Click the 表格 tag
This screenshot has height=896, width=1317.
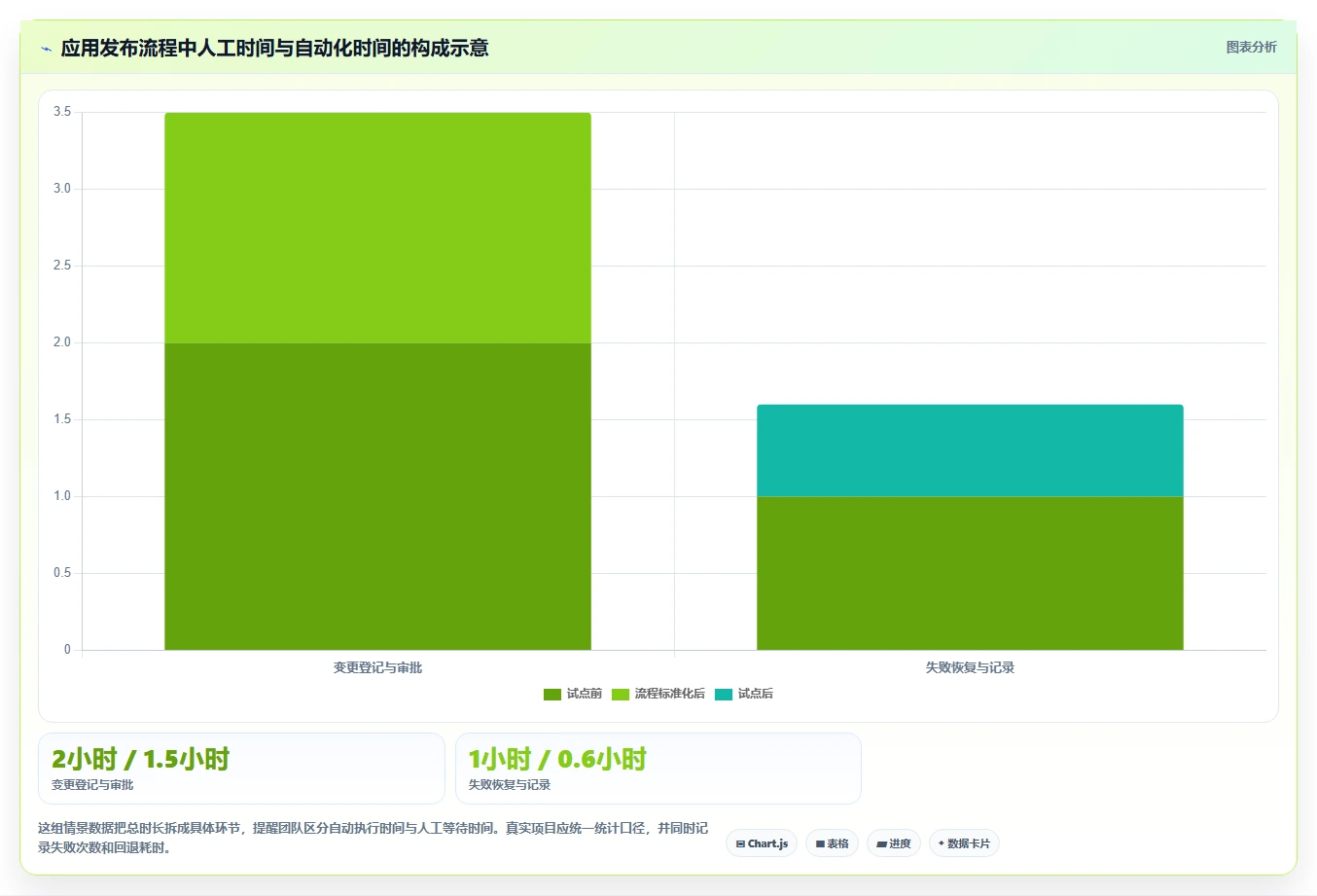tap(832, 843)
